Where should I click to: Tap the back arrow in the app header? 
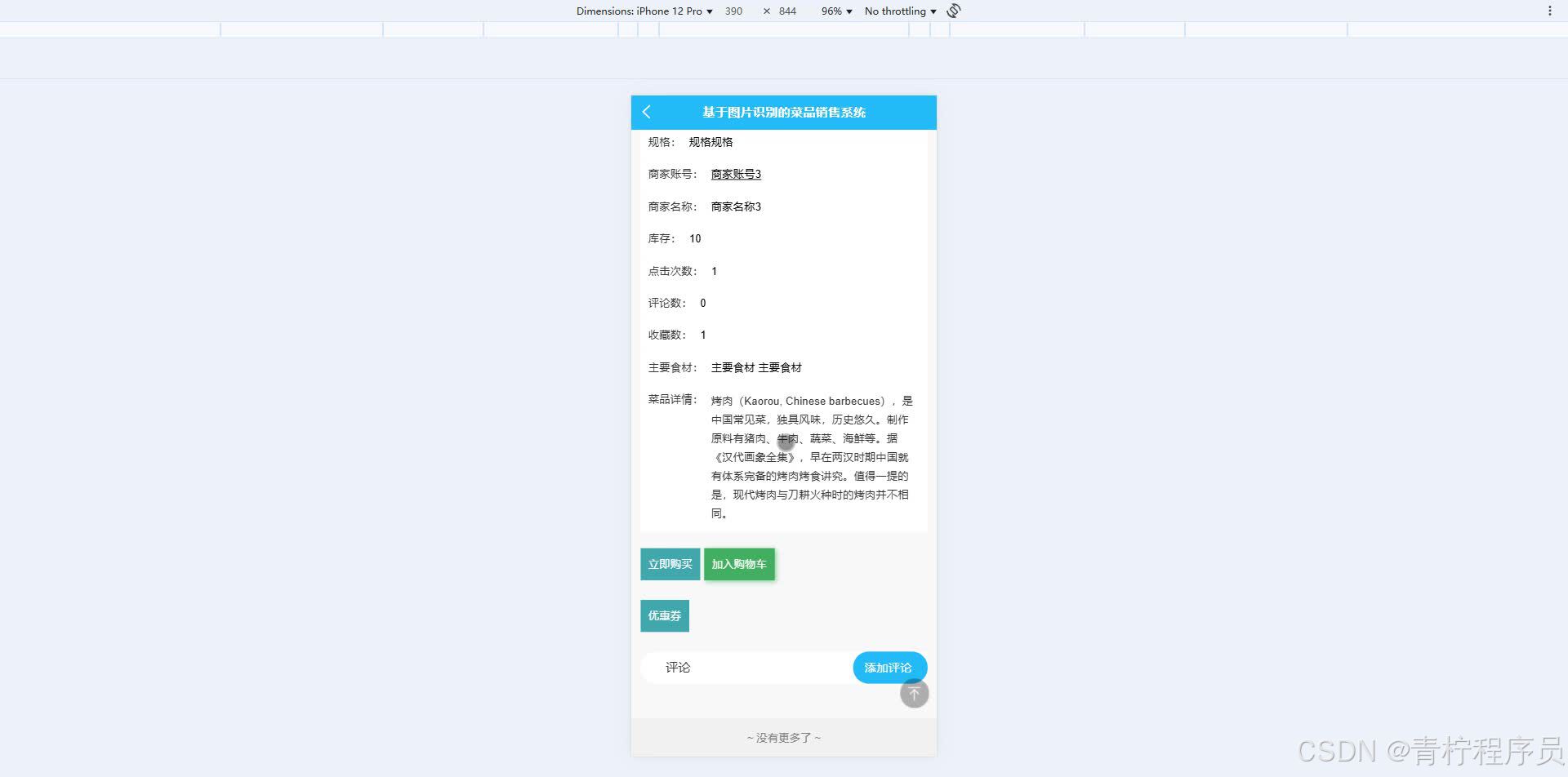pyautogui.click(x=647, y=112)
